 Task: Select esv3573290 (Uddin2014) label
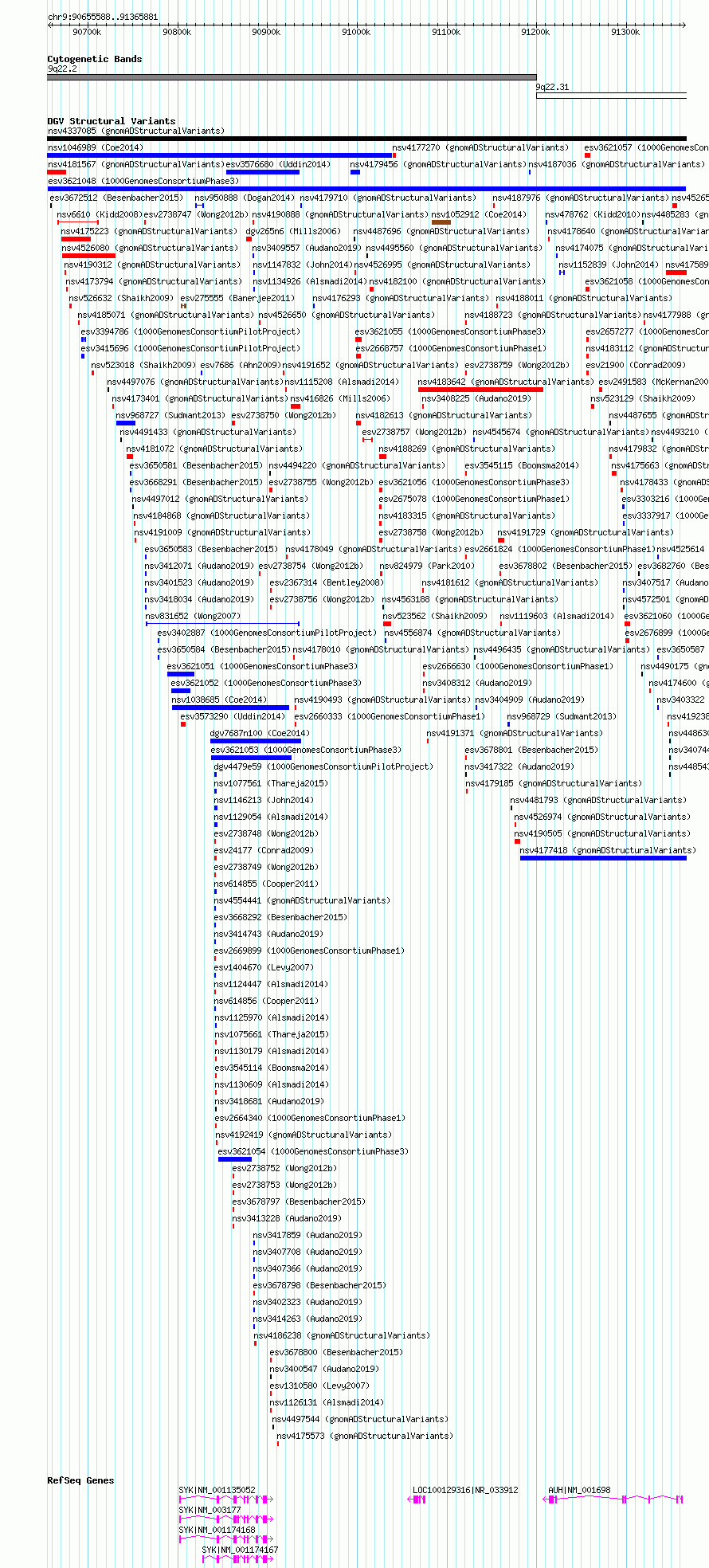232,716
